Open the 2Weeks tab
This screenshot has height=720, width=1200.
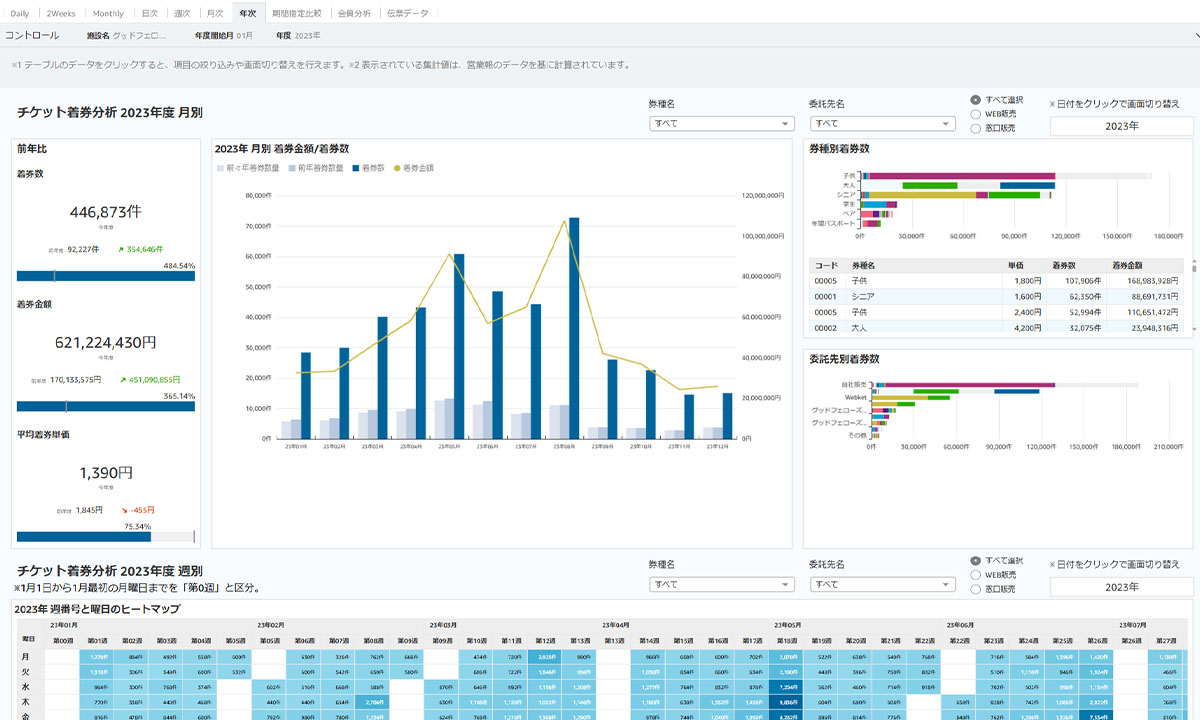(60, 13)
